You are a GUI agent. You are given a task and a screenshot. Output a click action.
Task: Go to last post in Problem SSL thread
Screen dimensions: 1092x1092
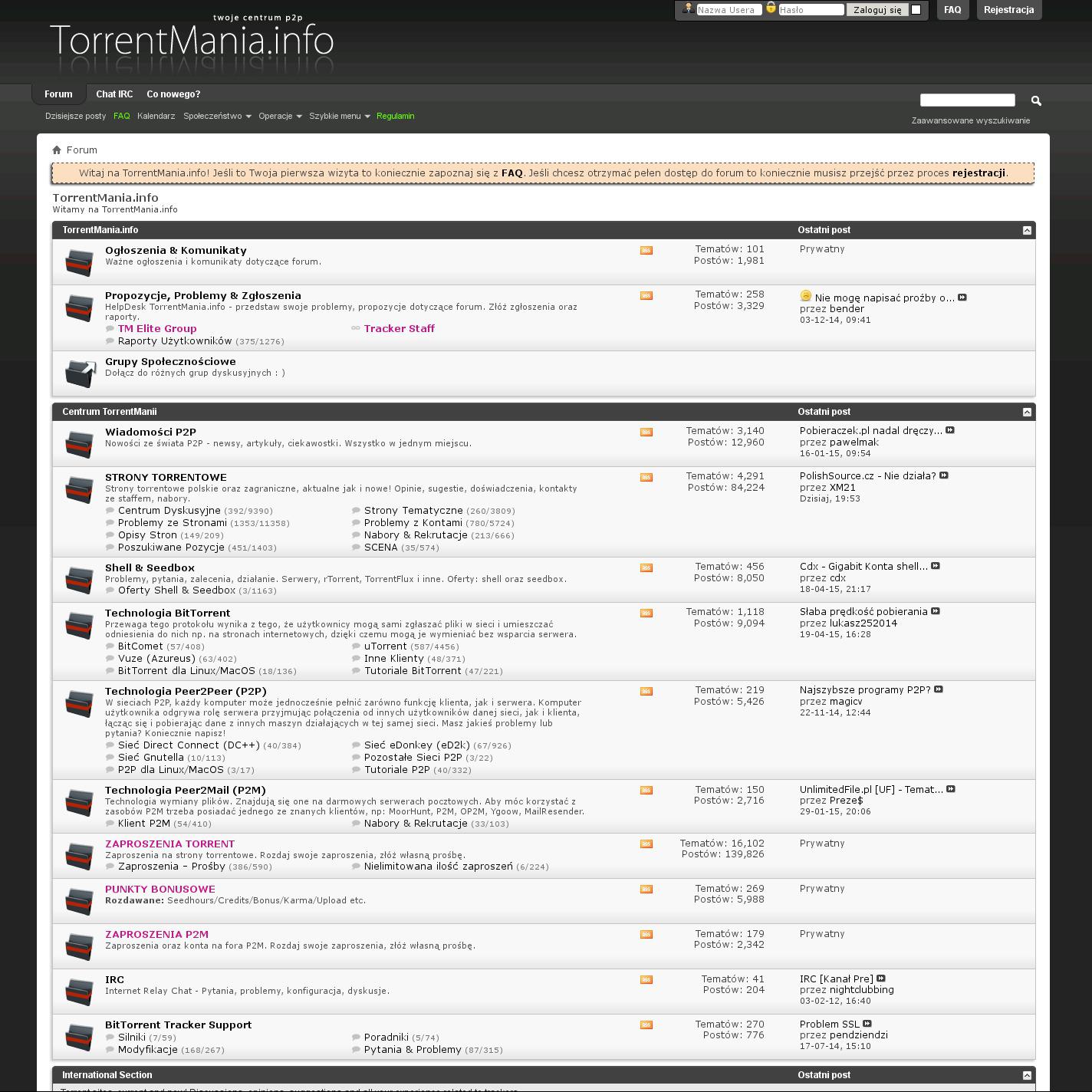tap(867, 1025)
